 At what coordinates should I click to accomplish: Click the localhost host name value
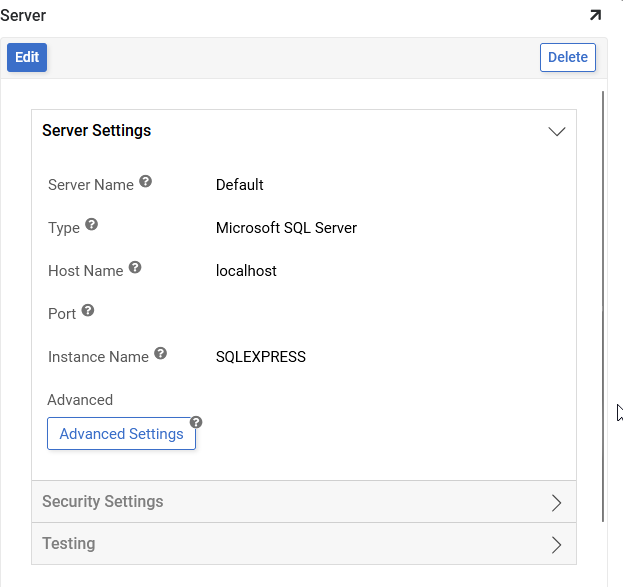(246, 271)
